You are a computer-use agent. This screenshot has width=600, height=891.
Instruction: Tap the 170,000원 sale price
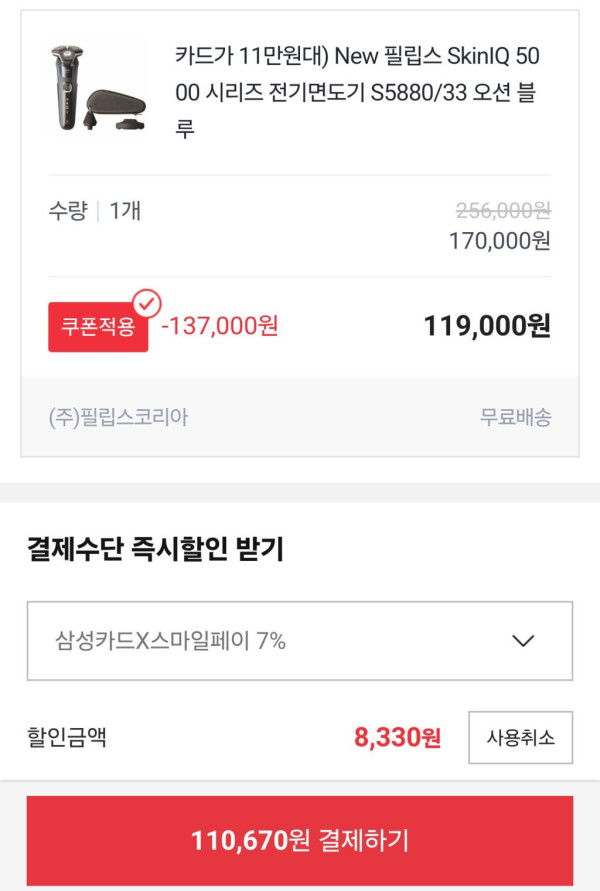(500, 241)
